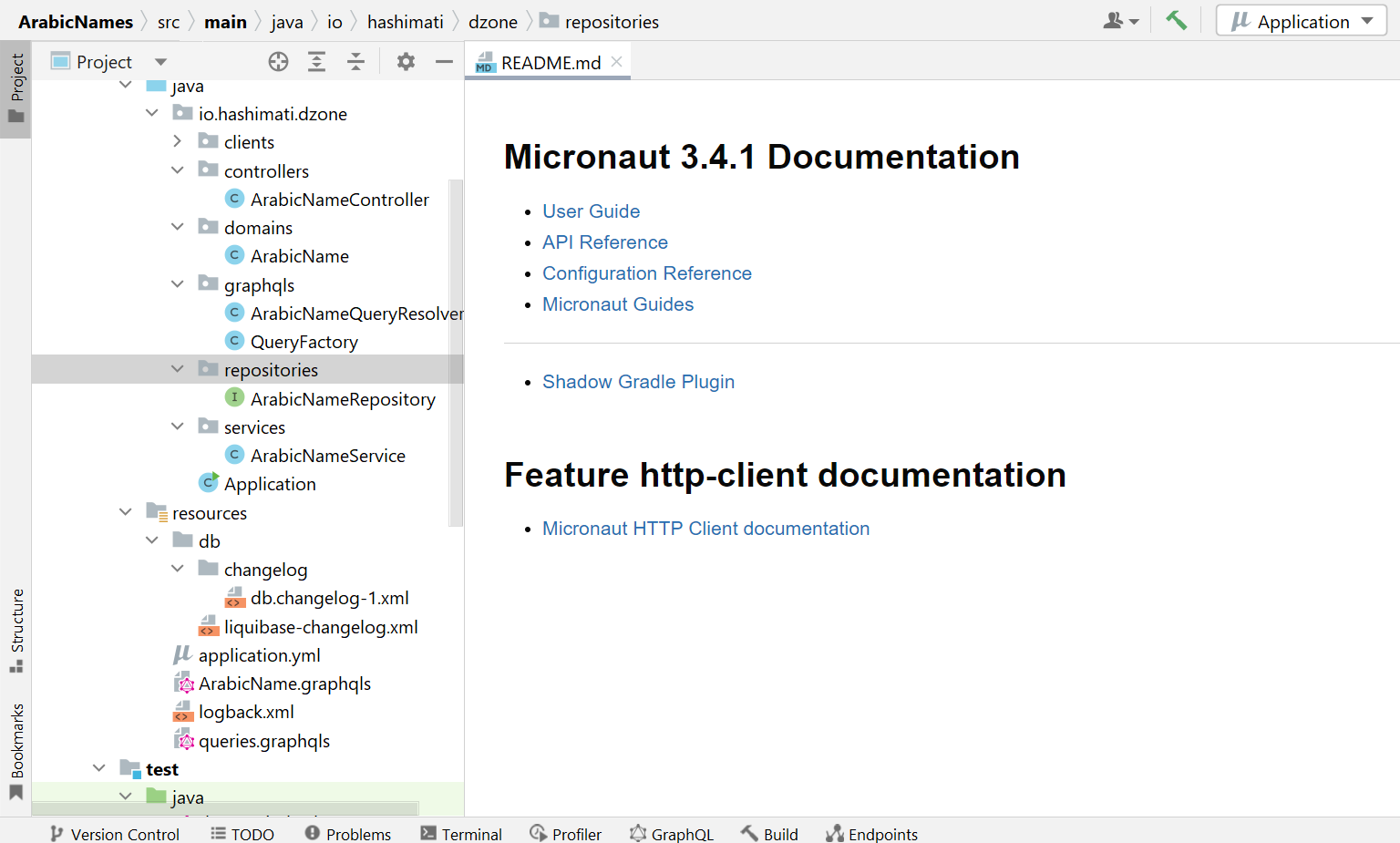Image resolution: width=1400 pixels, height=843 pixels.
Task: Click the liquibase-changelog.xml file icon
Action: coord(209,626)
